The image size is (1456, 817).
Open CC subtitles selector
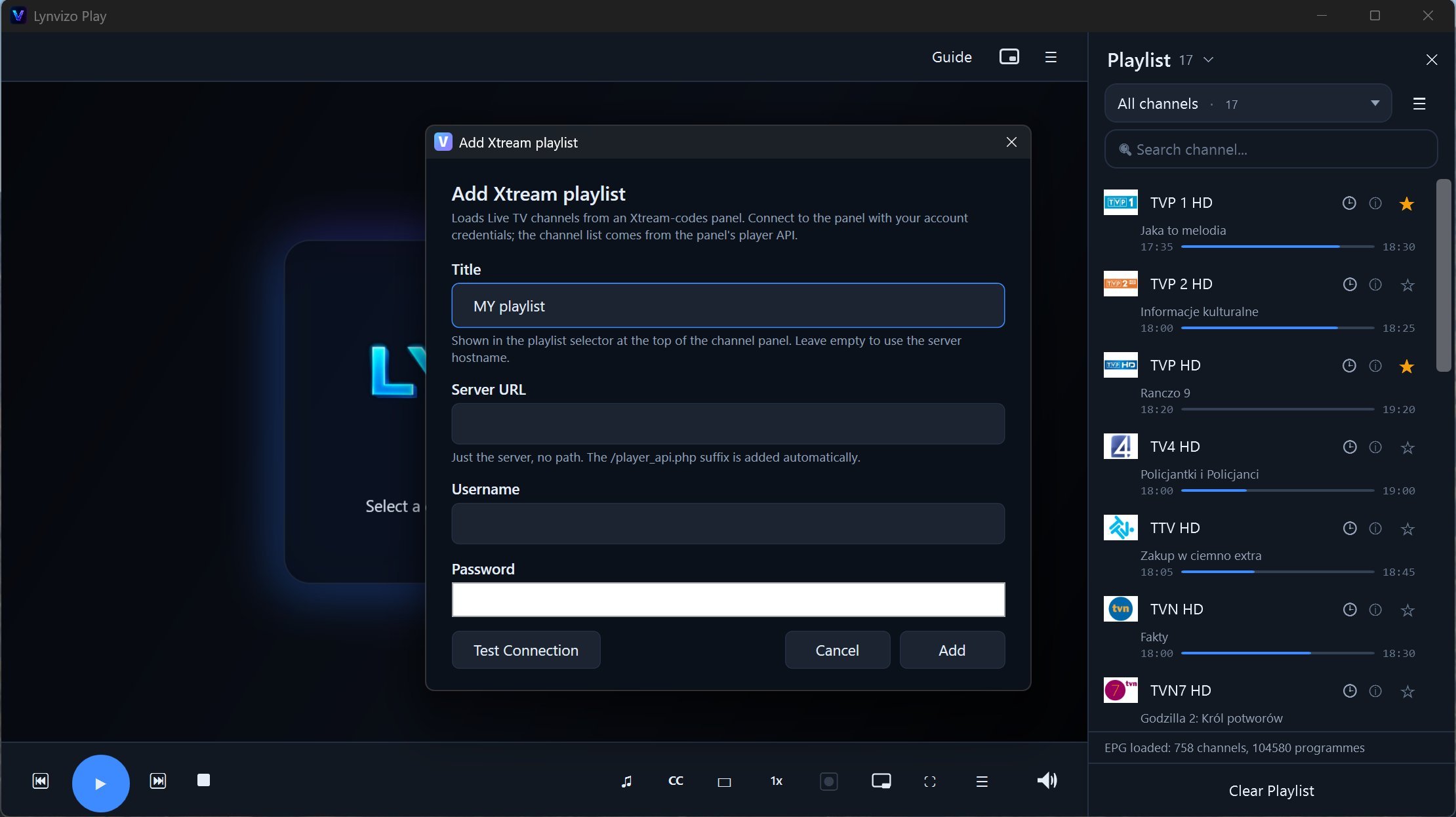(676, 781)
